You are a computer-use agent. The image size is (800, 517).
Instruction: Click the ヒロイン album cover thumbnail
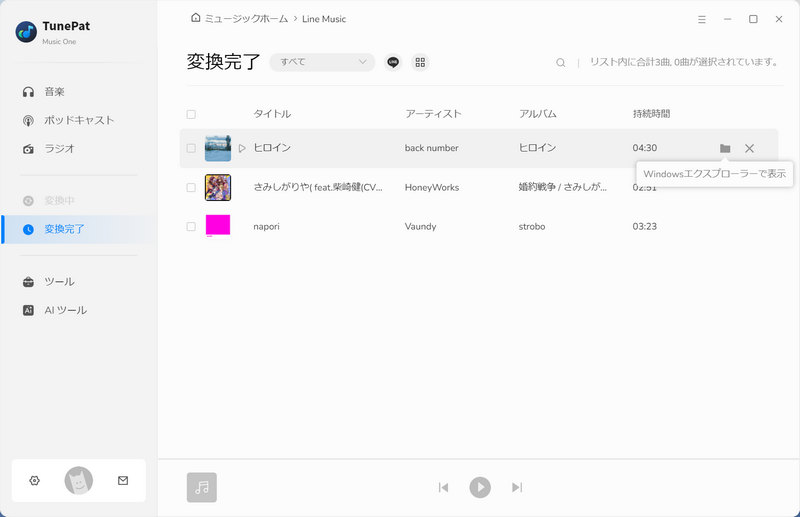(218, 149)
